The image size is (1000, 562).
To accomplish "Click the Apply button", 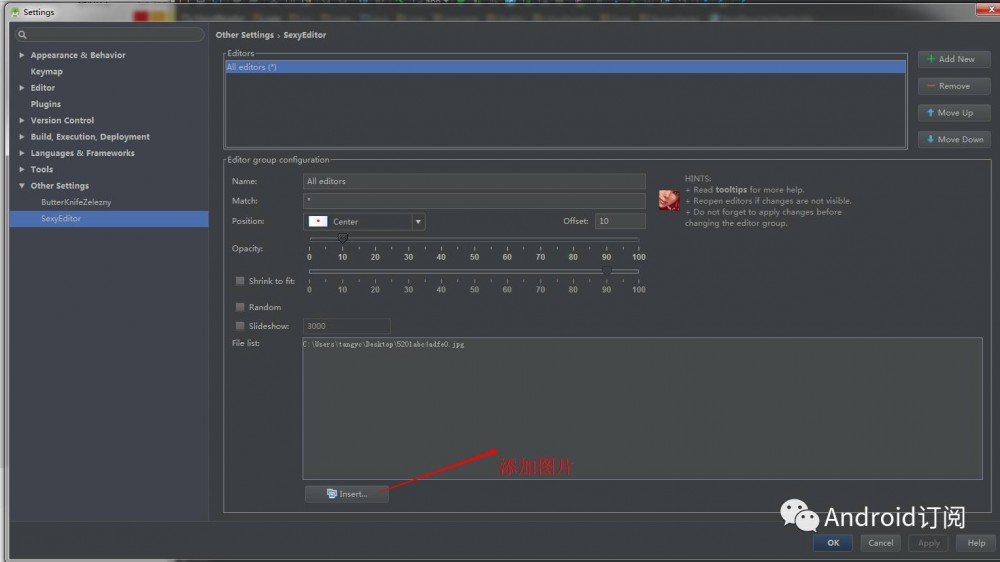I will pos(929,543).
